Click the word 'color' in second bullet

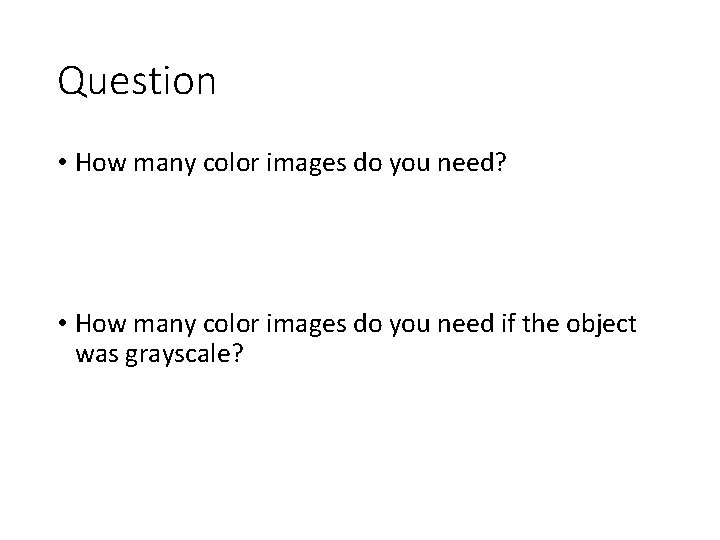[x=231, y=323]
